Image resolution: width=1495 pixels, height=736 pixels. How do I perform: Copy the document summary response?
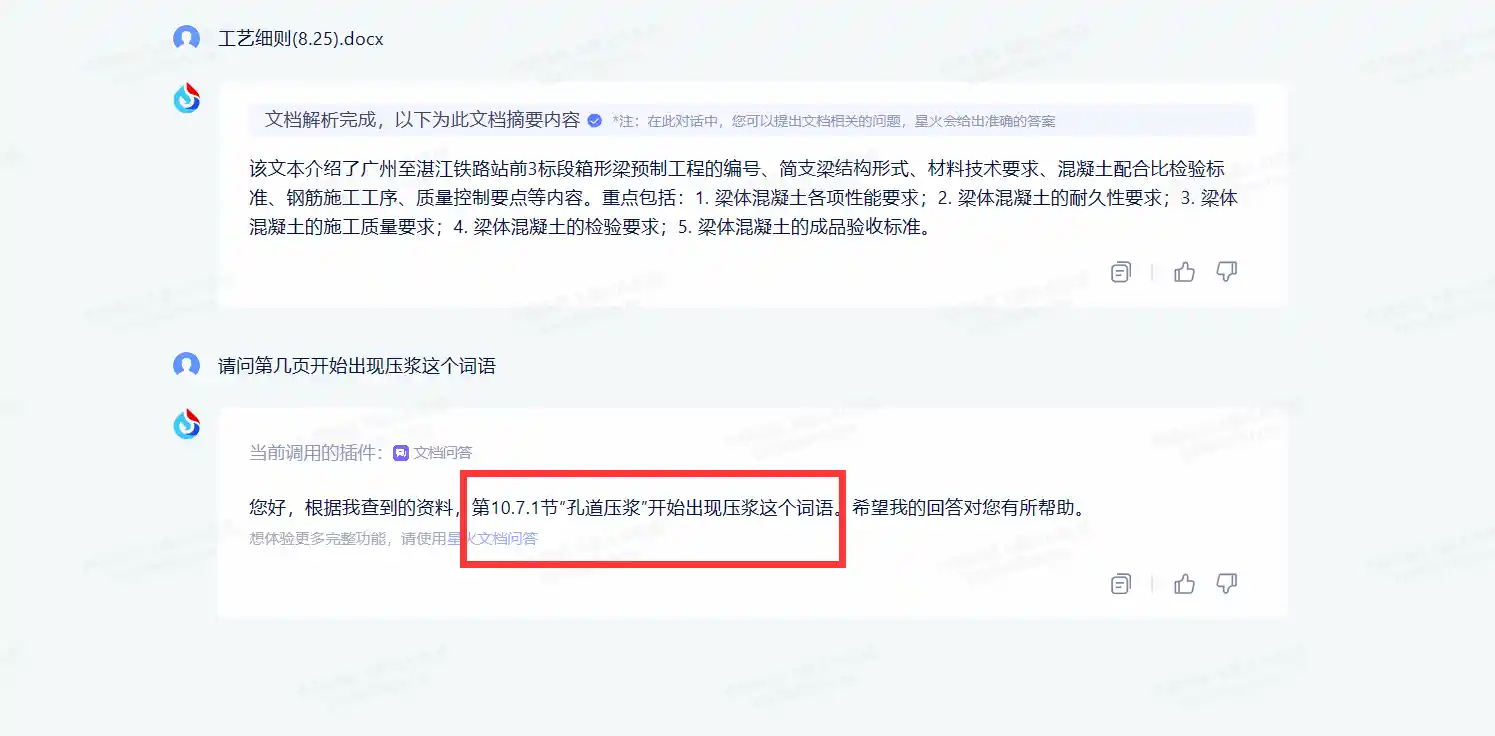pos(1121,272)
